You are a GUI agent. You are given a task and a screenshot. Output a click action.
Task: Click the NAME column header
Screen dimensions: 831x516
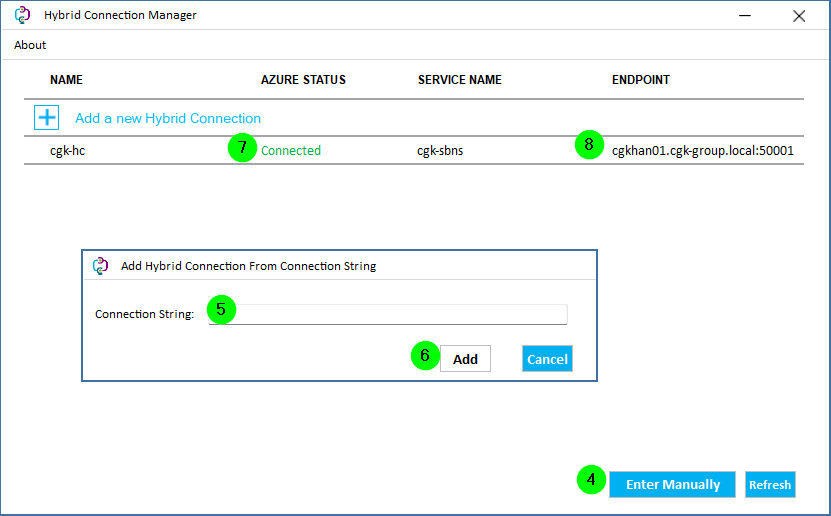66,80
